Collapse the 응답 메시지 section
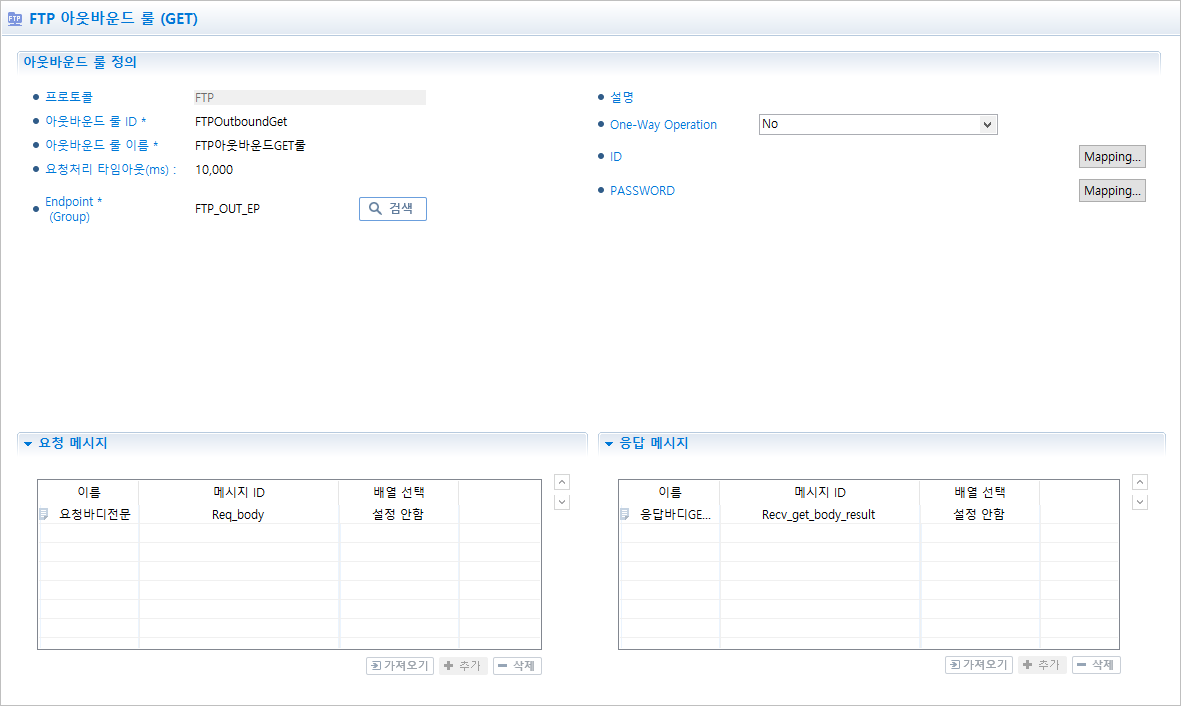Image resolution: width=1181 pixels, height=706 pixels. pos(609,443)
